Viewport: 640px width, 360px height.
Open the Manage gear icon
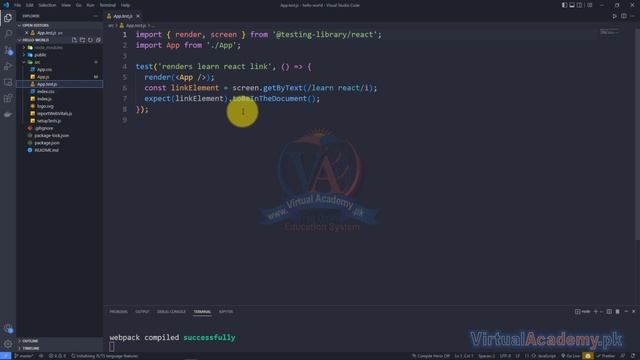(x=8, y=344)
